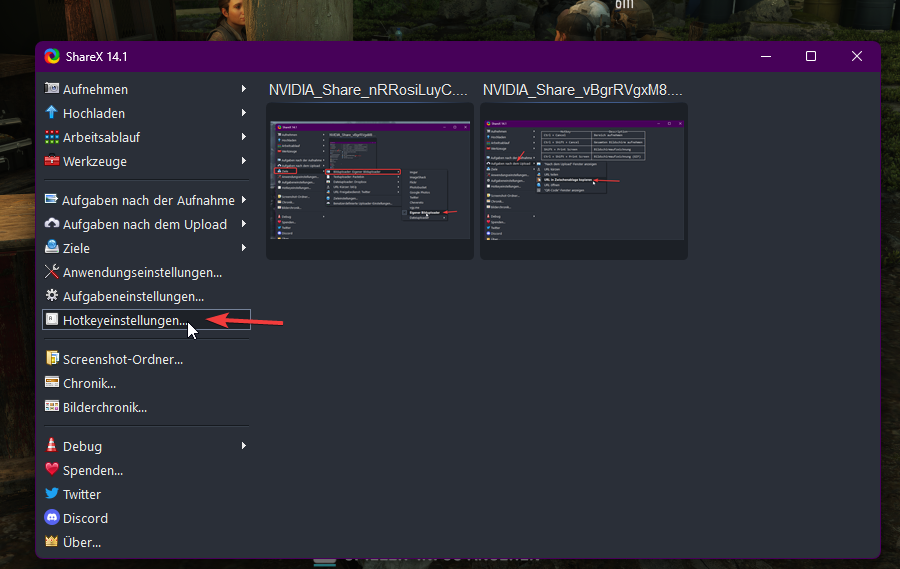Image resolution: width=900 pixels, height=569 pixels.
Task: Open Aufgabeneinstellungen menu entry
Action: (133, 296)
